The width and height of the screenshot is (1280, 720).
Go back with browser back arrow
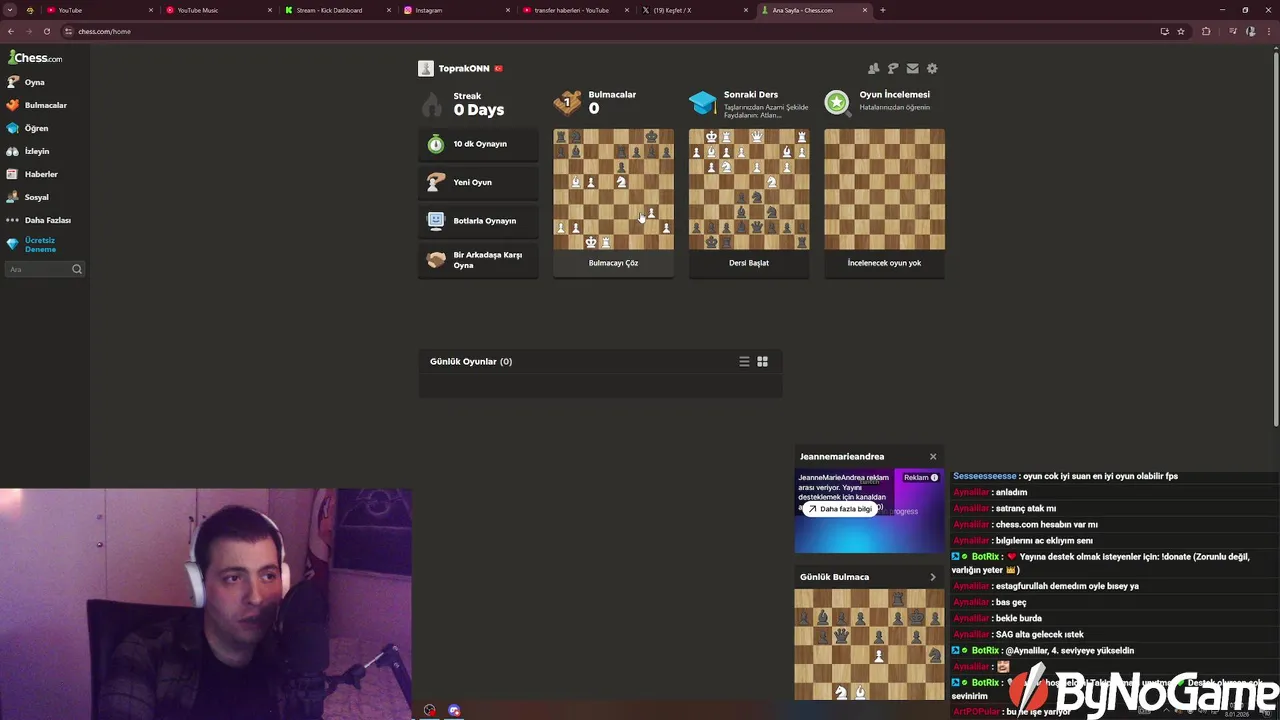click(x=11, y=31)
